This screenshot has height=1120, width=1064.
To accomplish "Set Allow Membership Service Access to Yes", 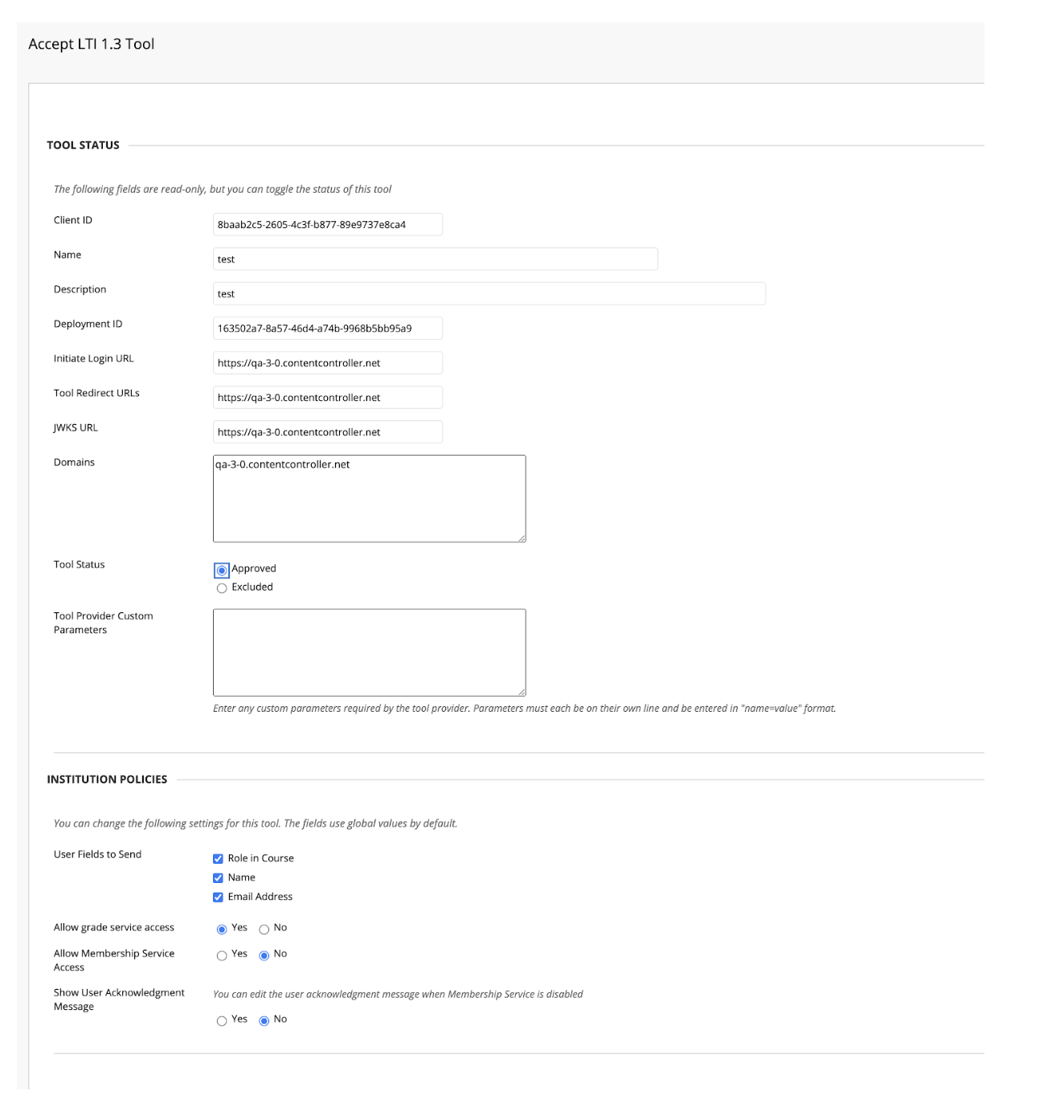I will point(222,955).
